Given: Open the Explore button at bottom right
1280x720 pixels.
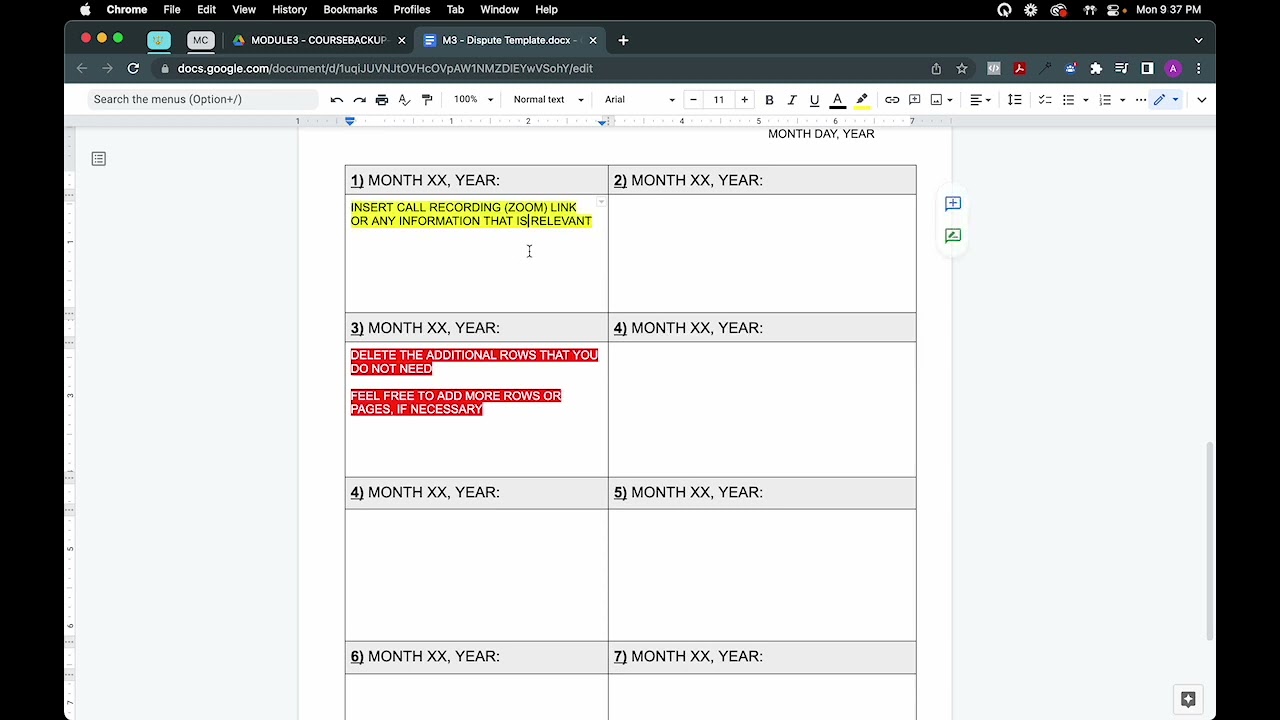Looking at the screenshot, I should (x=1188, y=699).
